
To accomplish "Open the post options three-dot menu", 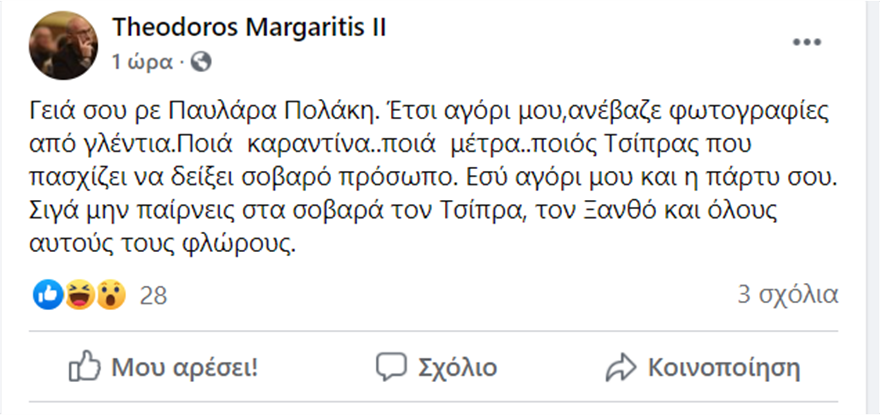I will 807,43.
